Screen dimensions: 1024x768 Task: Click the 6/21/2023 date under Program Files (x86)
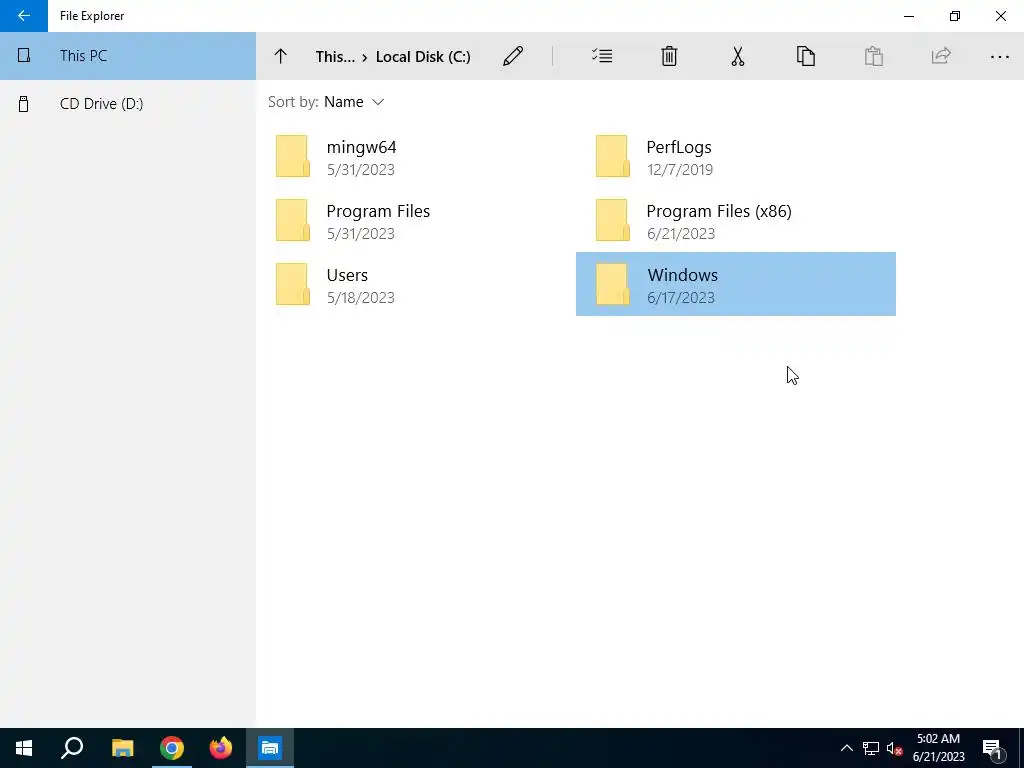tap(680, 234)
